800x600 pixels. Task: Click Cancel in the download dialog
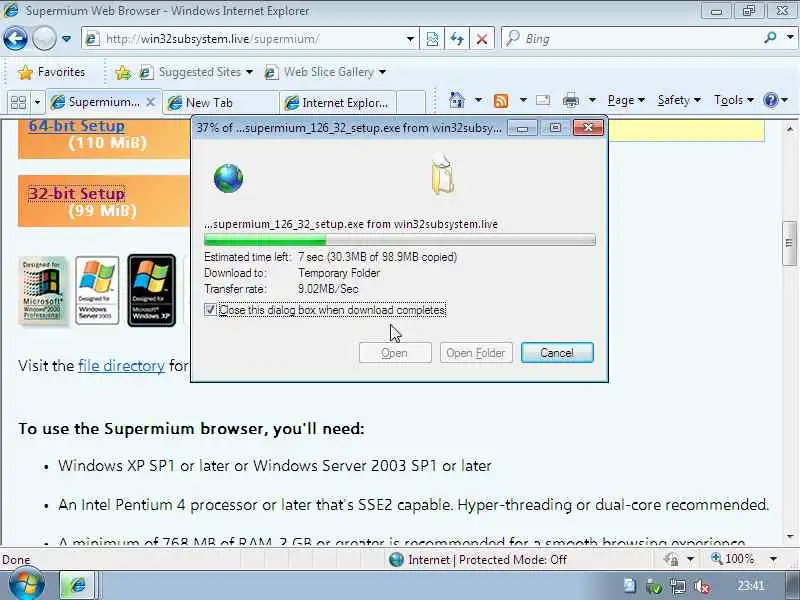(557, 353)
